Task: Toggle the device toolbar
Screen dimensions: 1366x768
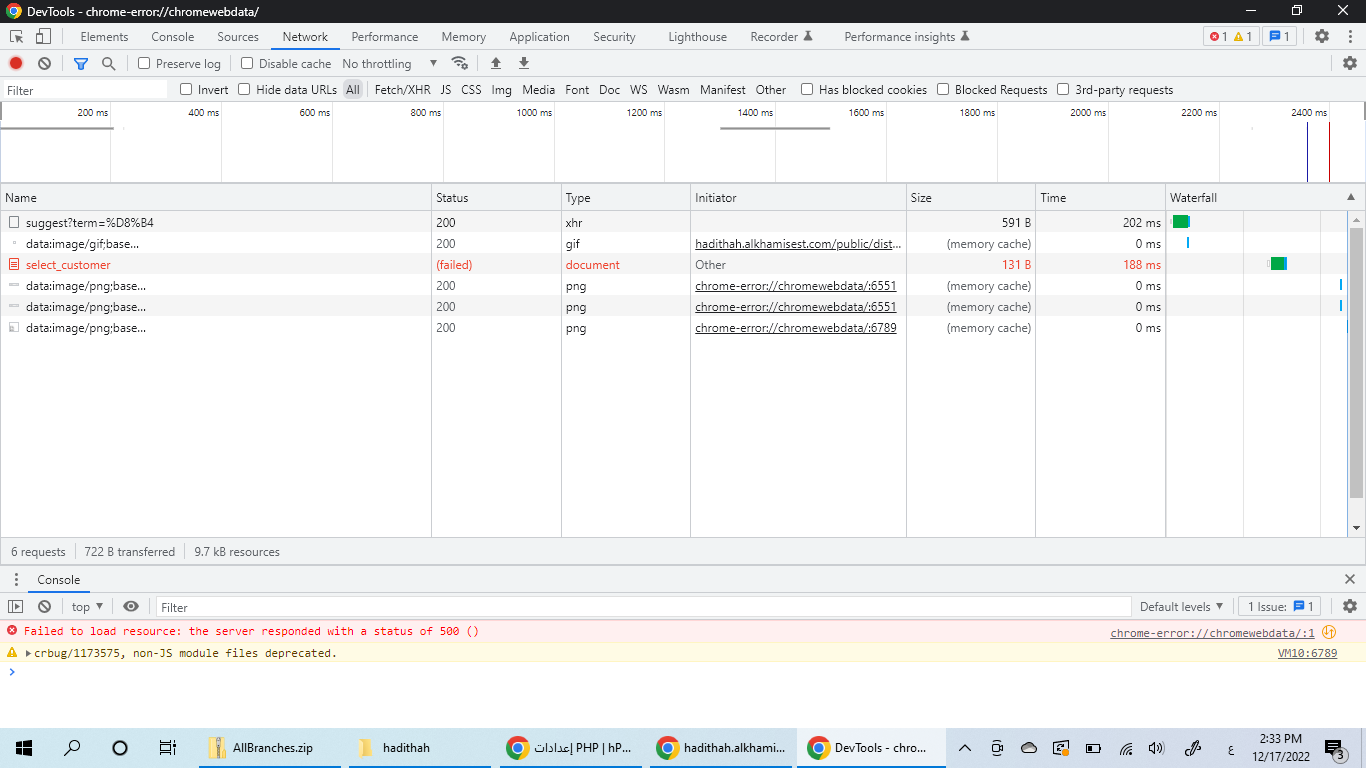Action: coord(41,36)
